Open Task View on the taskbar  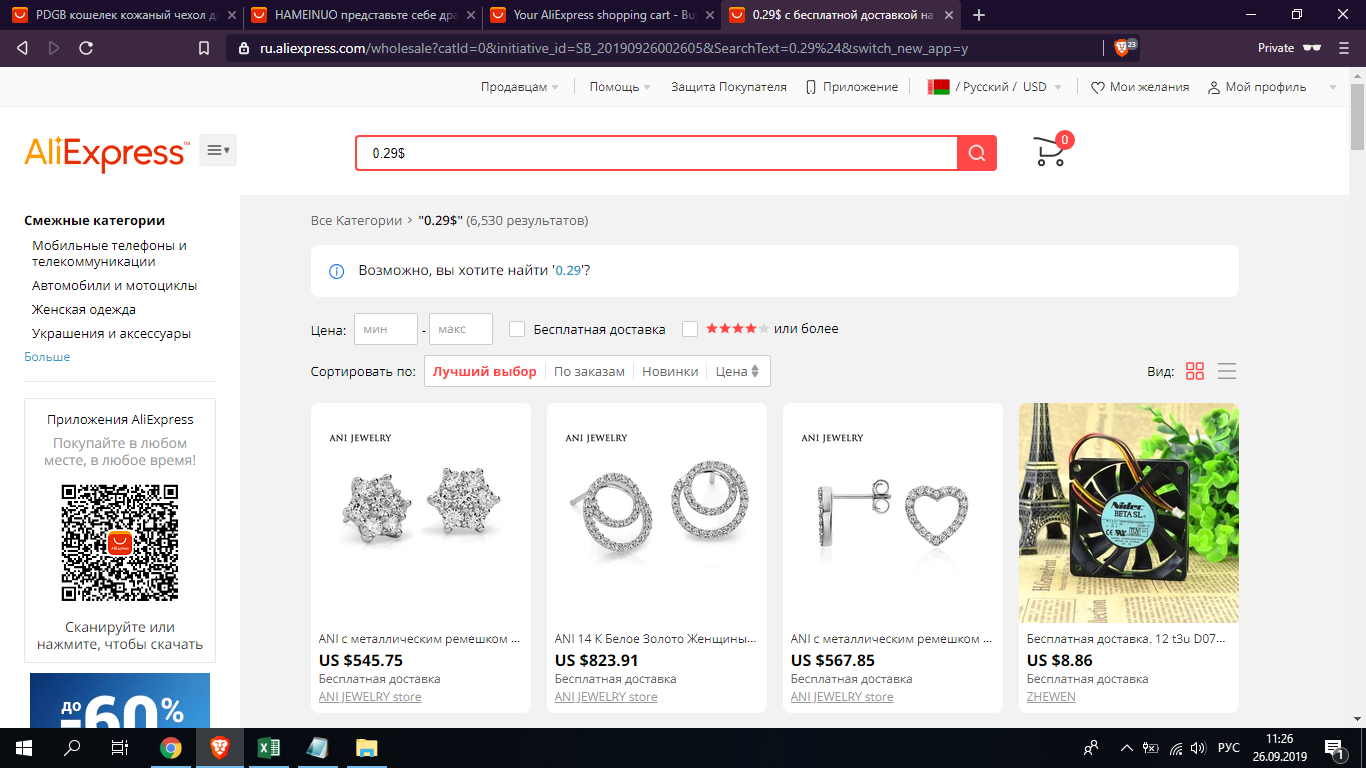point(120,747)
